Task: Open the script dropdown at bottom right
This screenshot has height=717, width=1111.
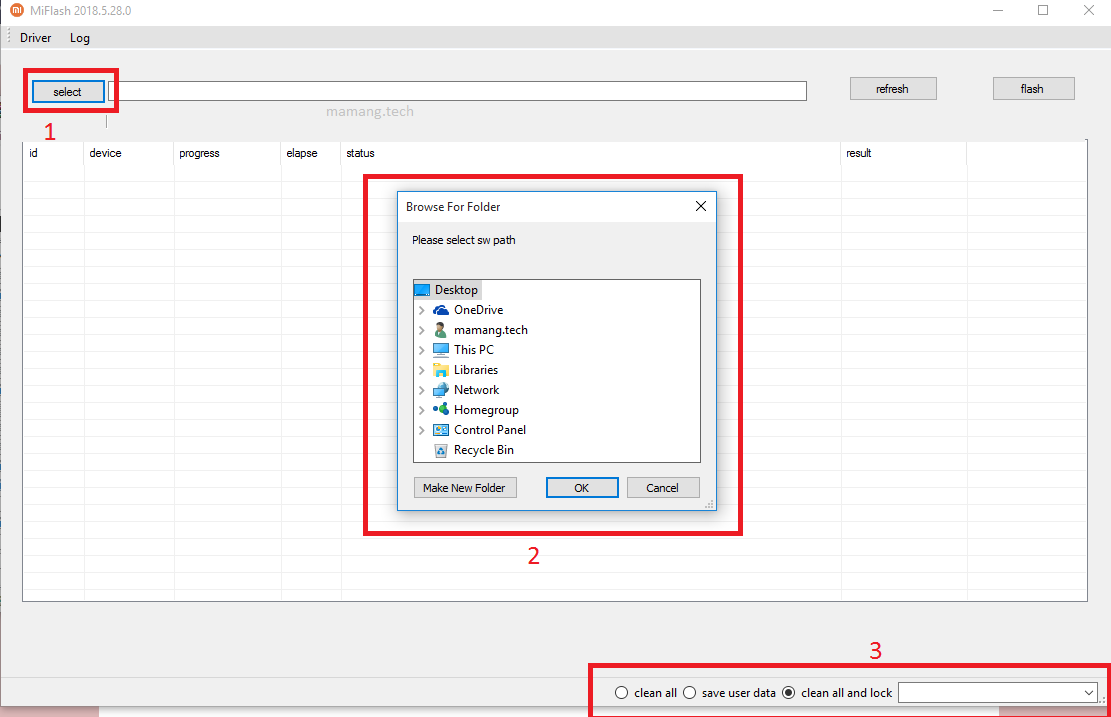Action: point(1089,693)
